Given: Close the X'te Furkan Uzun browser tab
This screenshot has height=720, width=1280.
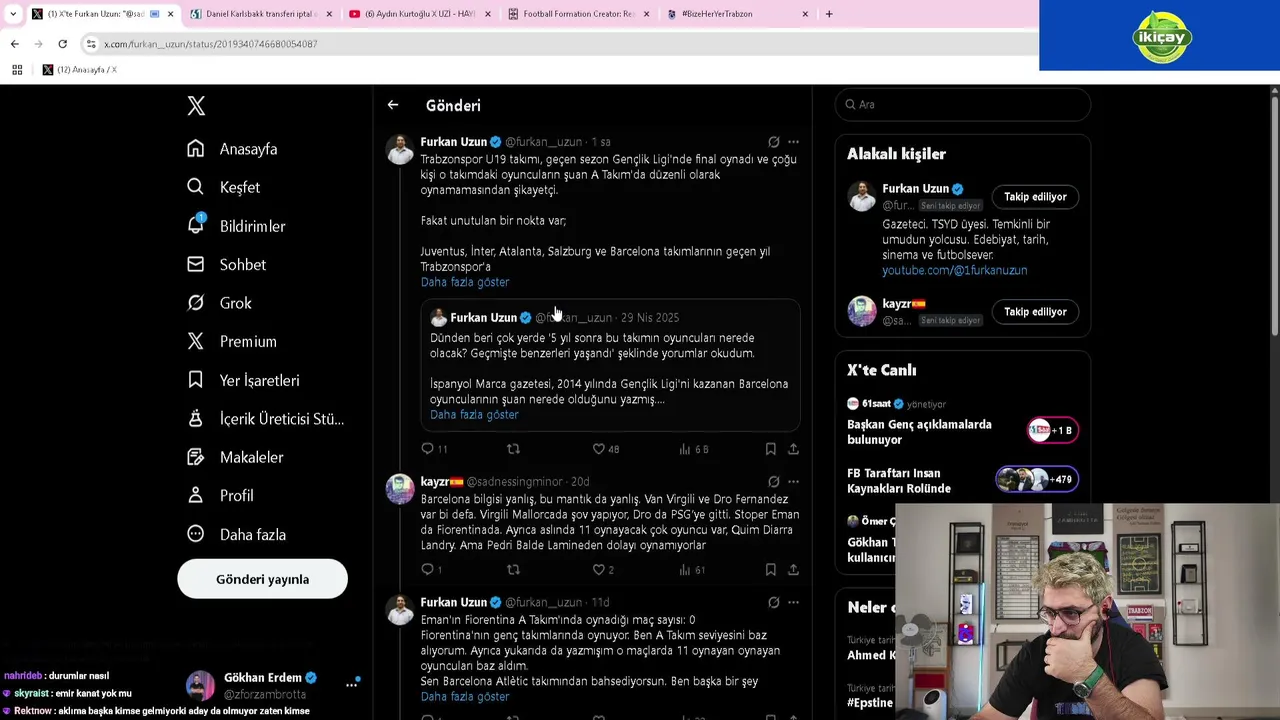Looking at the screenshot, I should (x=170, y=14).
